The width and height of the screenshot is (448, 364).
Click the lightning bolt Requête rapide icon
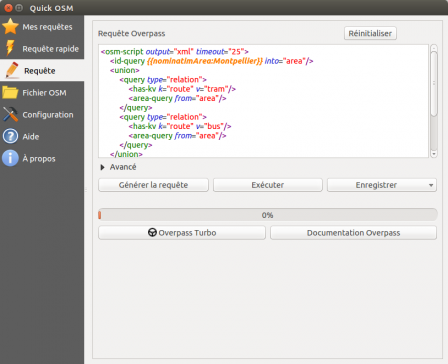pyautogui.click(x=10, y=48)
